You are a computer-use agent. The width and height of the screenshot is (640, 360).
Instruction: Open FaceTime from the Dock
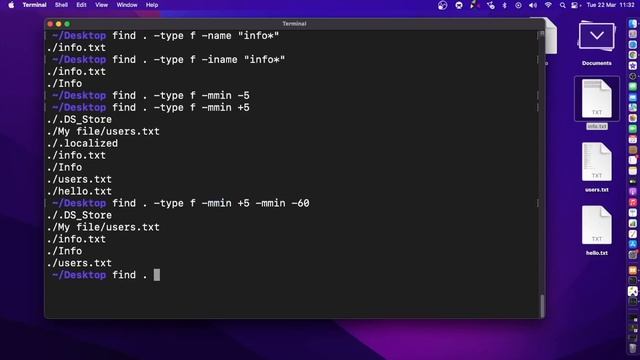[x=633, y=129]
